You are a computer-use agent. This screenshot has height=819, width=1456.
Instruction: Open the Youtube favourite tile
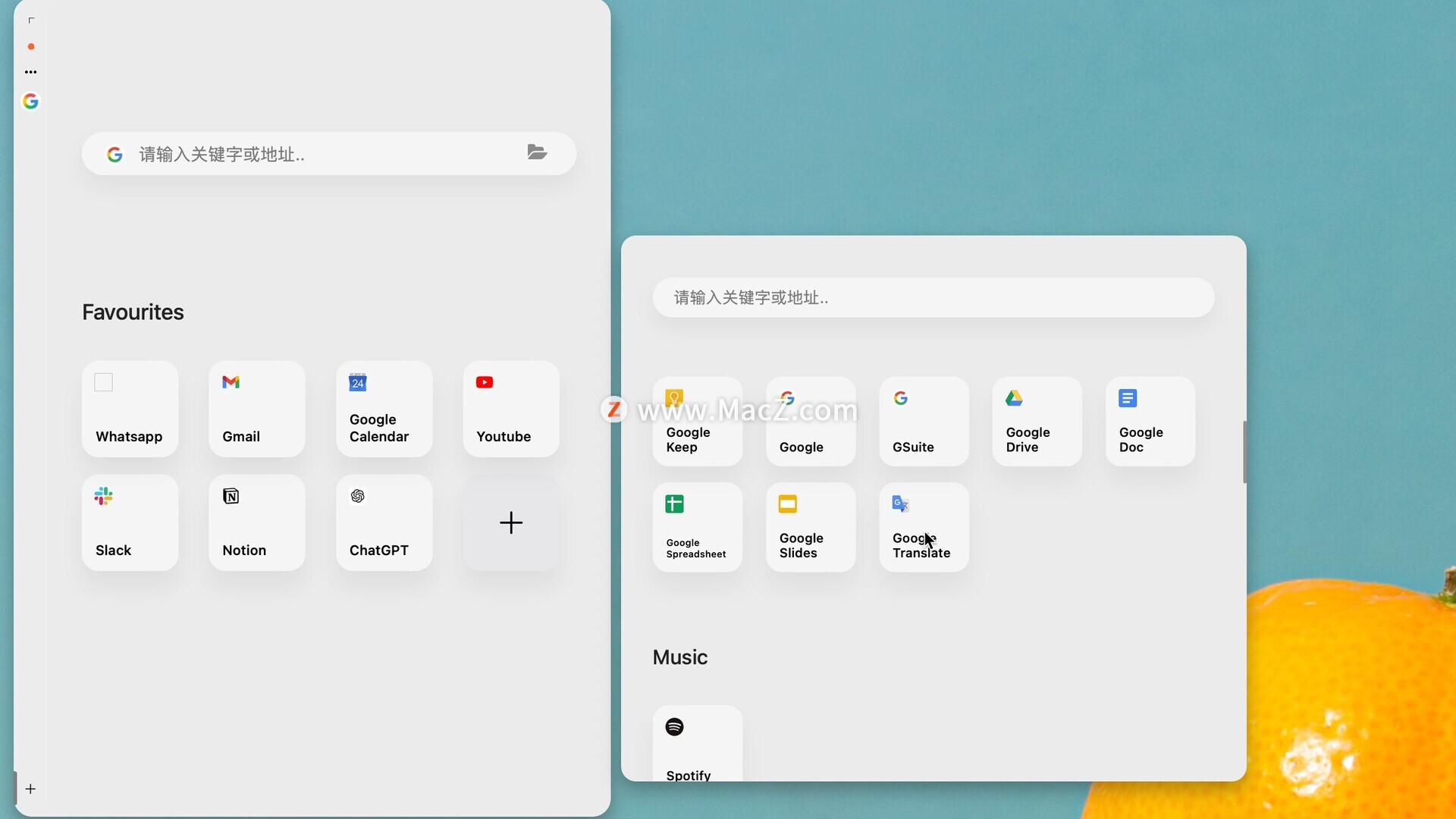coord(511,409)
